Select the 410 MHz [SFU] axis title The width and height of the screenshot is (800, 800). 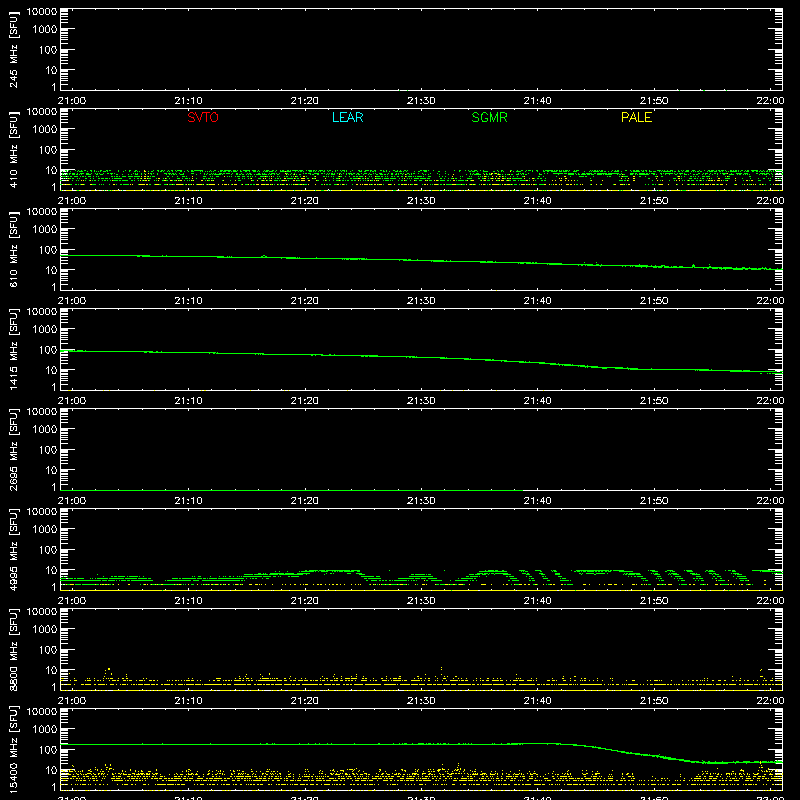13,150
